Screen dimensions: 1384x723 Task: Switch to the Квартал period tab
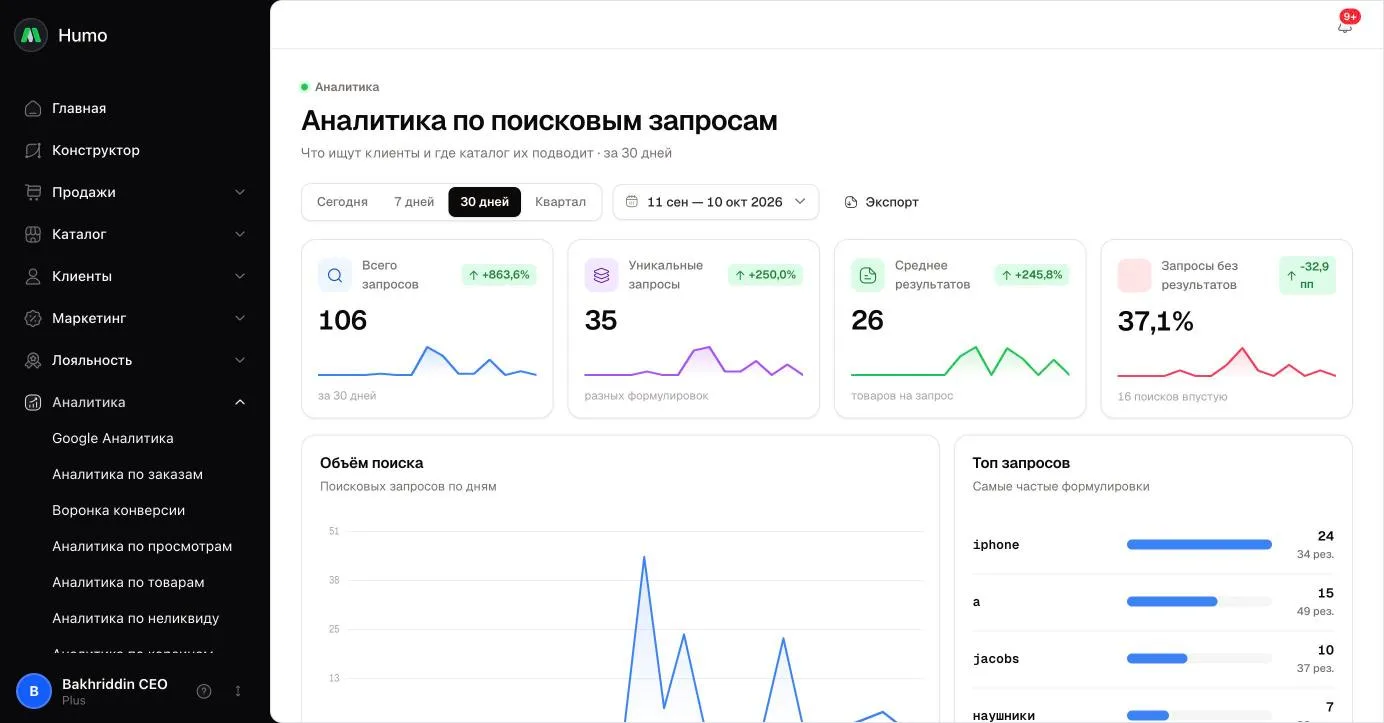(x=560, y=202)
